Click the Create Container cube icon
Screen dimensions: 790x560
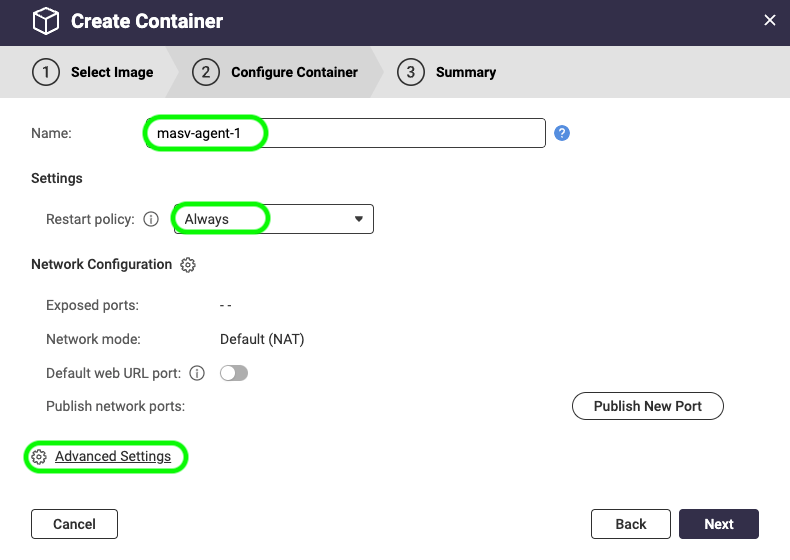tap(46, 21)
